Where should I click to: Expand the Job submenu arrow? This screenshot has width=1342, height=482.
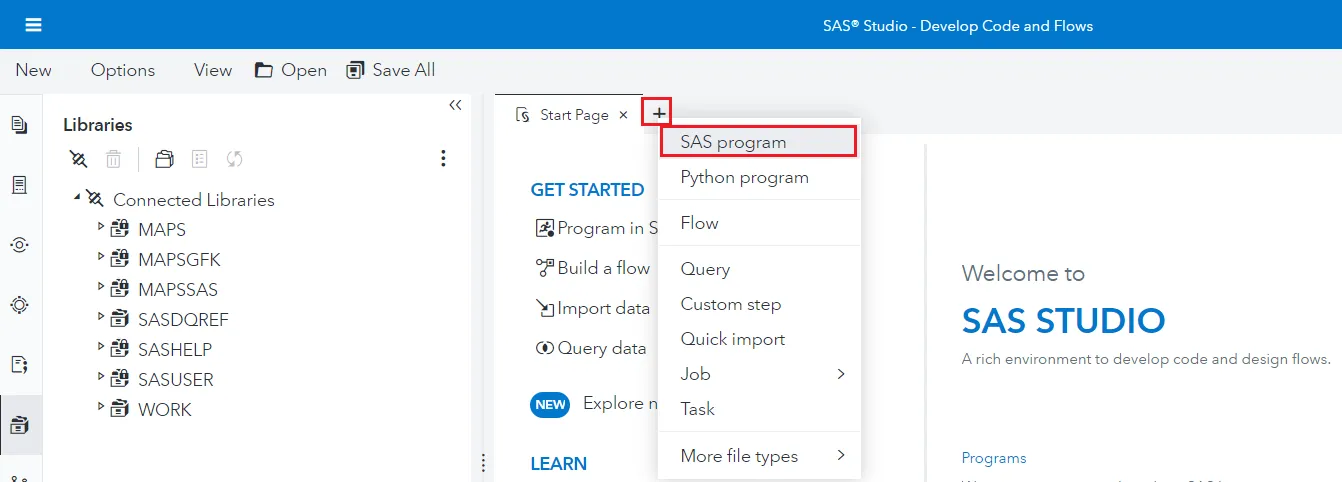pyautogui.click(x=840, y=374)
